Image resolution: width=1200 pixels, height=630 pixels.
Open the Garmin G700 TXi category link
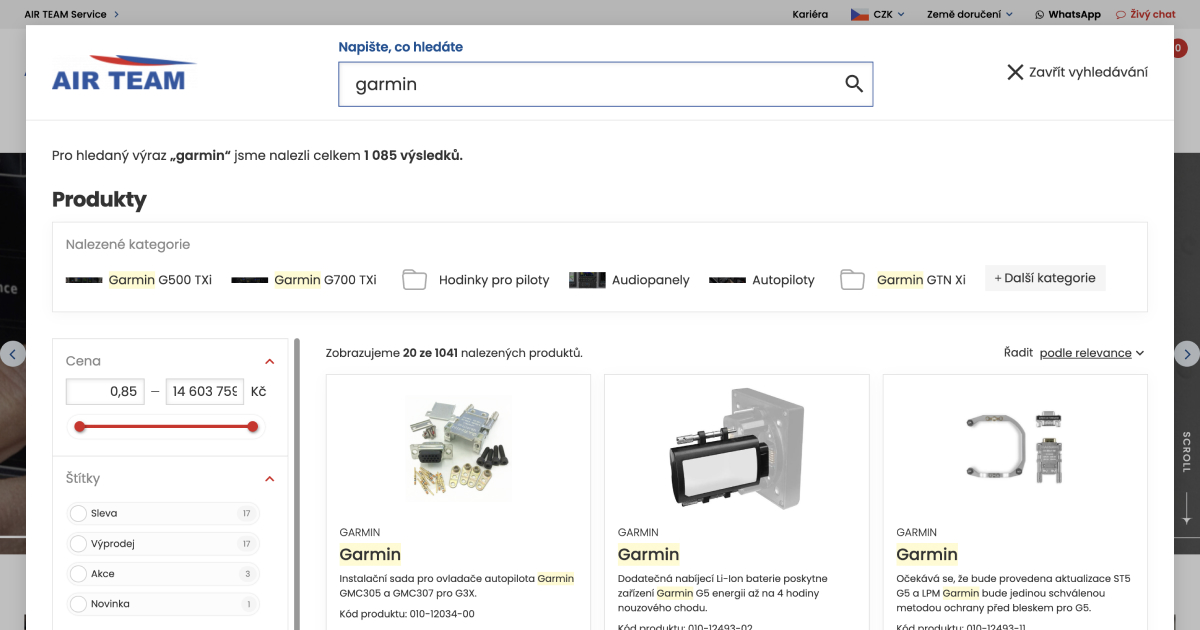coord(325,280)
